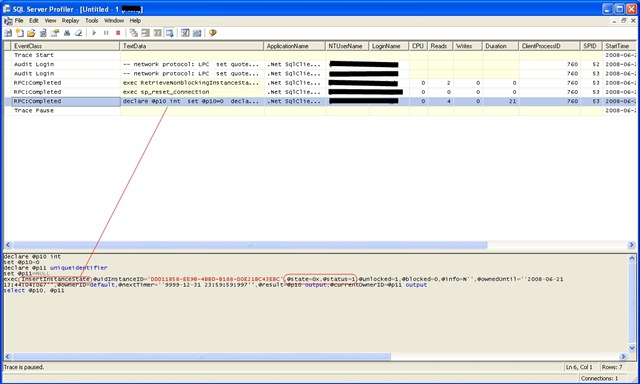Click the Pause trace icon

[x=106, y=33]
